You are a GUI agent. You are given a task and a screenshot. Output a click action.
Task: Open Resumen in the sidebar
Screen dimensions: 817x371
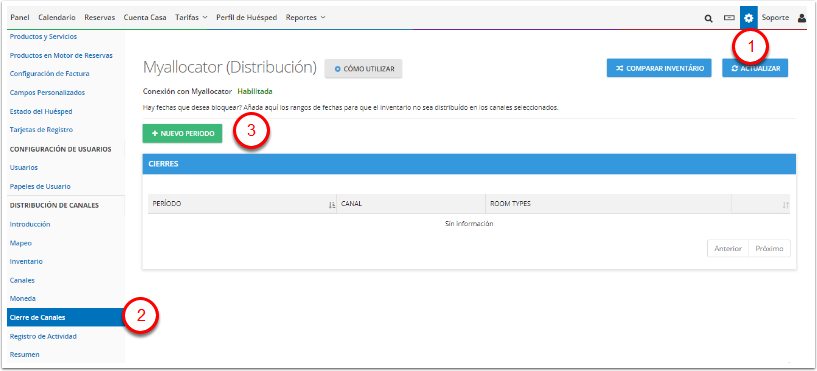24,355
